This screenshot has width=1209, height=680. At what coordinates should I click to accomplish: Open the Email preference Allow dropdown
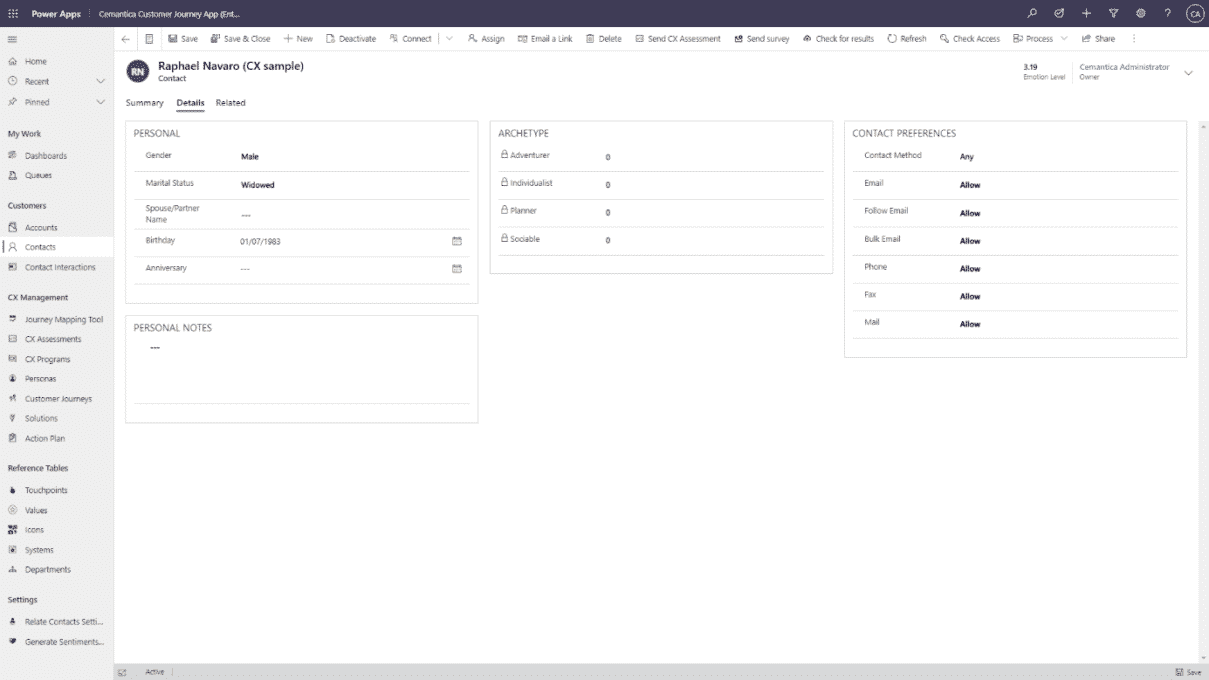click(1066, 185)
